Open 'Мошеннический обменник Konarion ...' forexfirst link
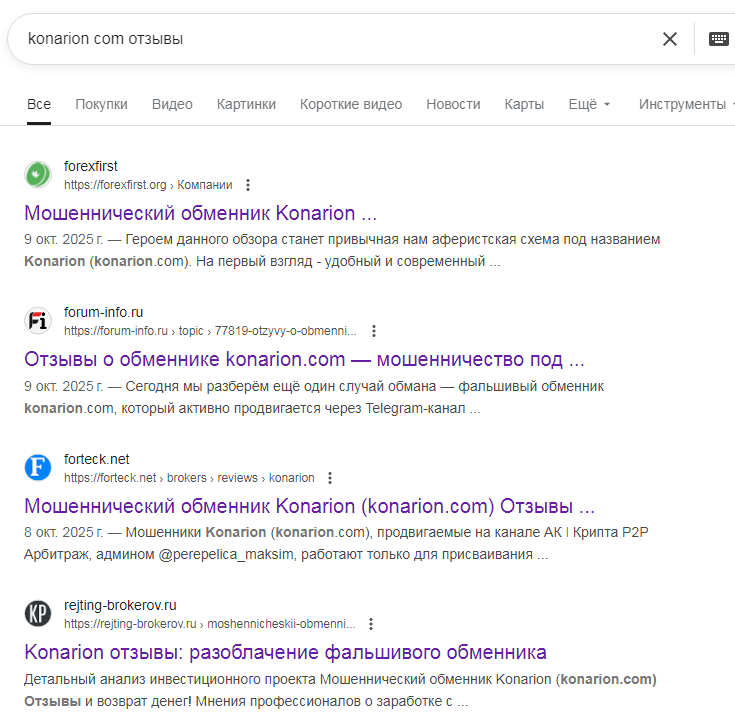 tap(200, 213)
